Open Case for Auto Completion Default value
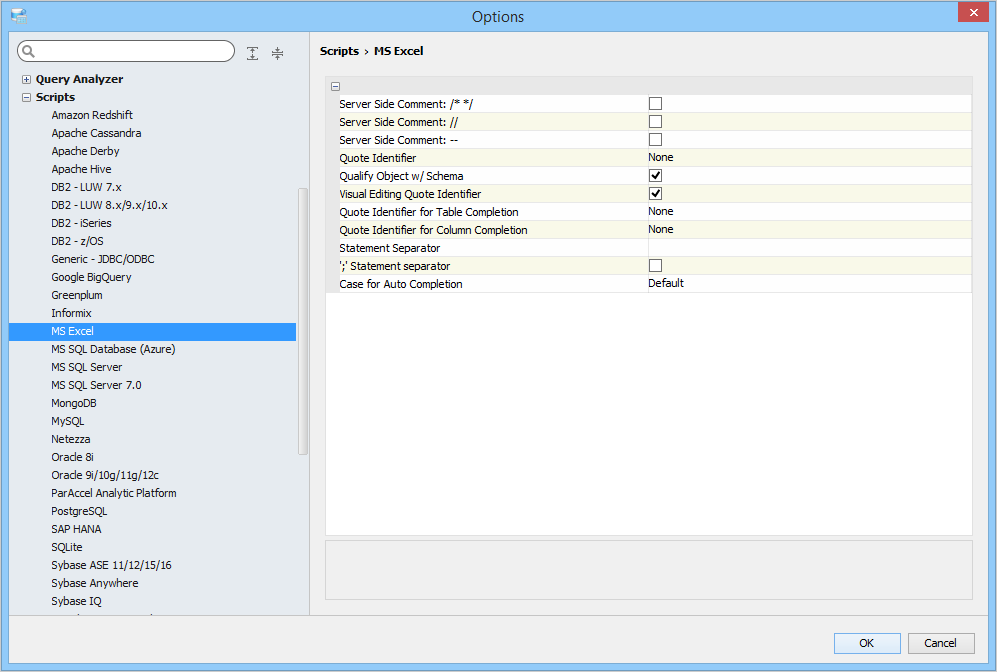The image size is (997, 672). coord(809,284)
